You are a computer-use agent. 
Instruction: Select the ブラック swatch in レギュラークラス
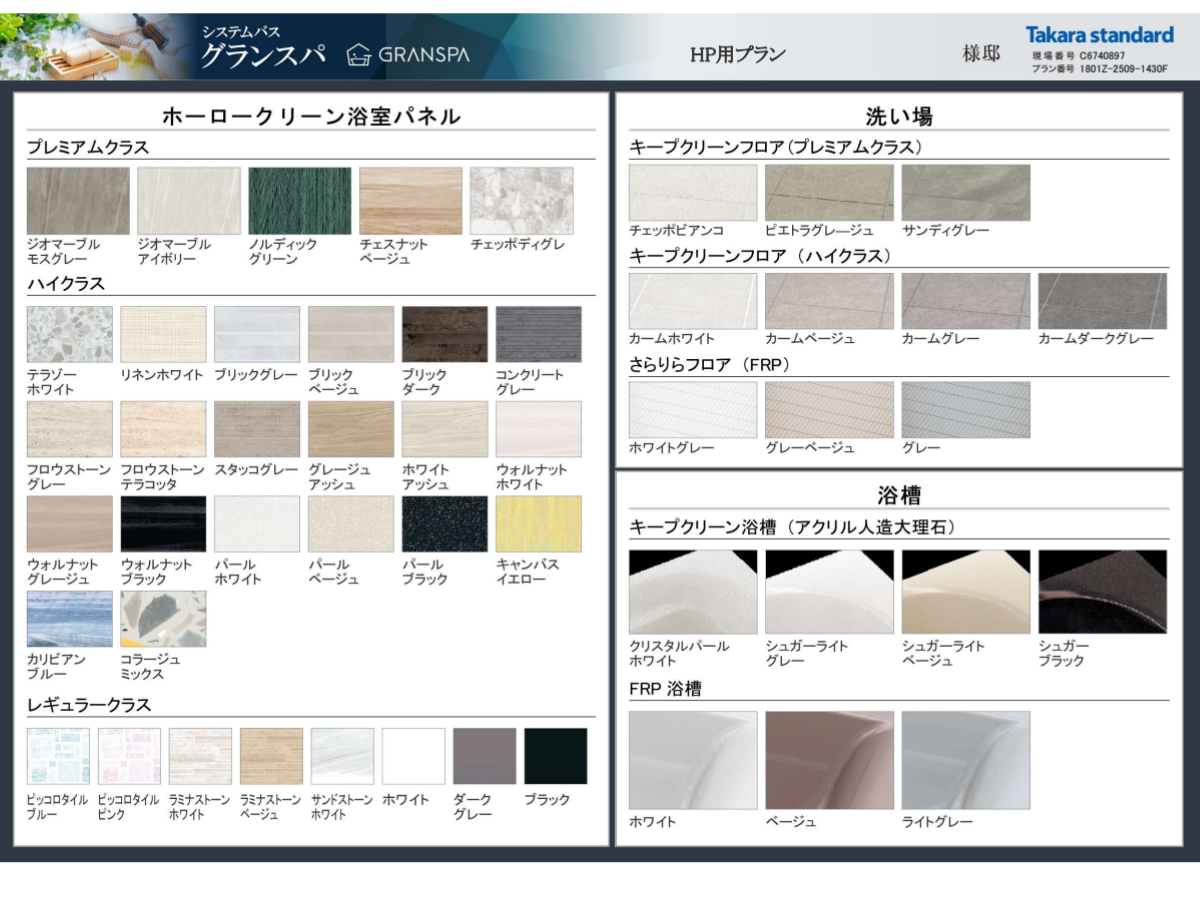(x=555, y=756)
